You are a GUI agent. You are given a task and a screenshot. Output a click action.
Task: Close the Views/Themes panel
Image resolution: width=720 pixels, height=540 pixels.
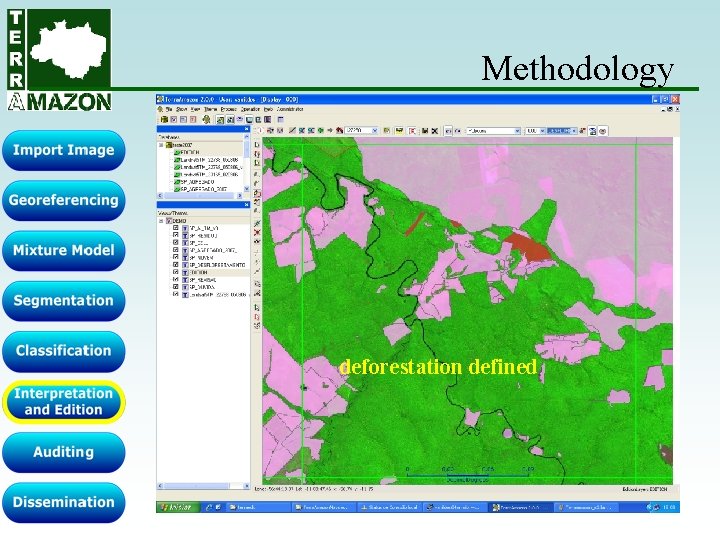246,205
